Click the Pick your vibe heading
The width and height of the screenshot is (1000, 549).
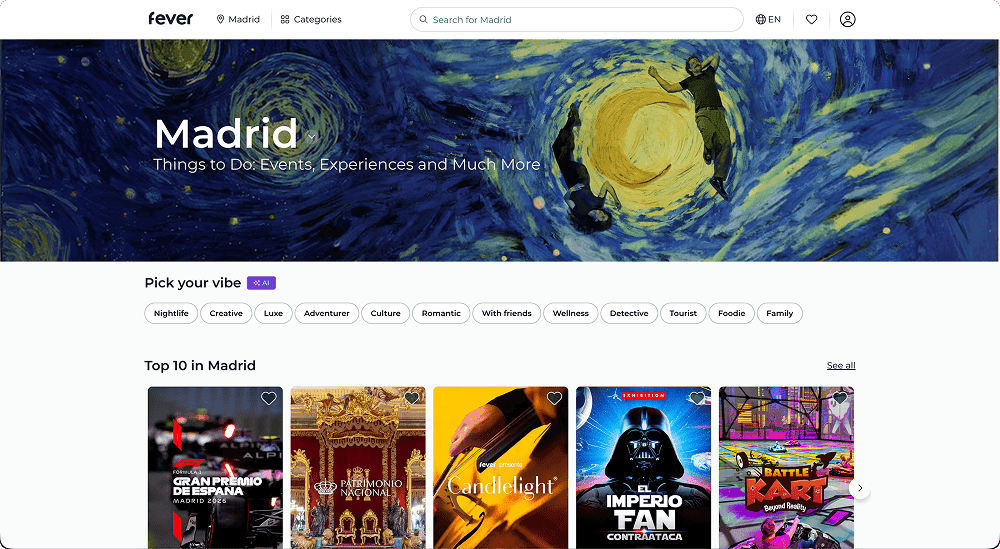(193, 283)
